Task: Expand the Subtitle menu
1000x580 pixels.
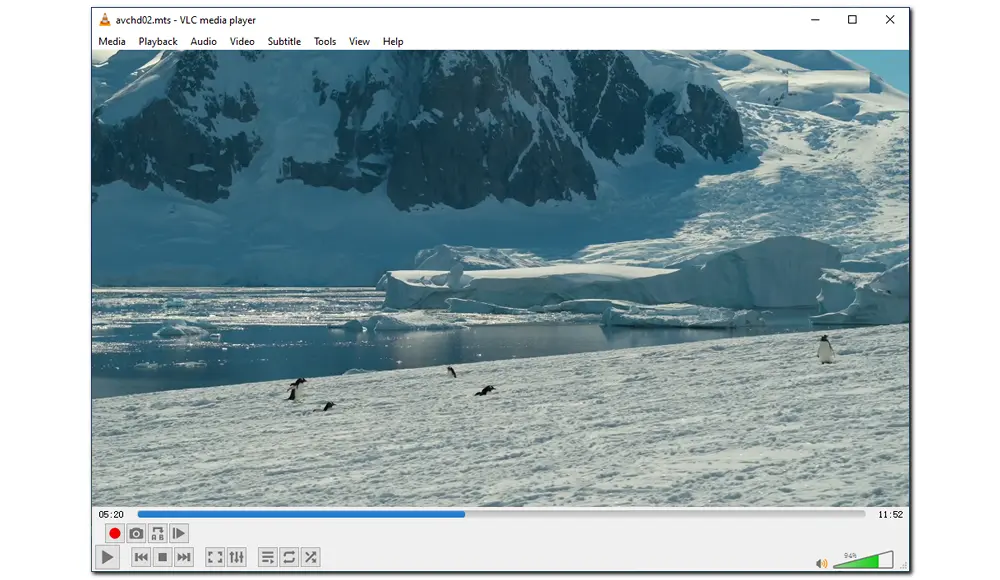Action: click(x=284, y=41)
